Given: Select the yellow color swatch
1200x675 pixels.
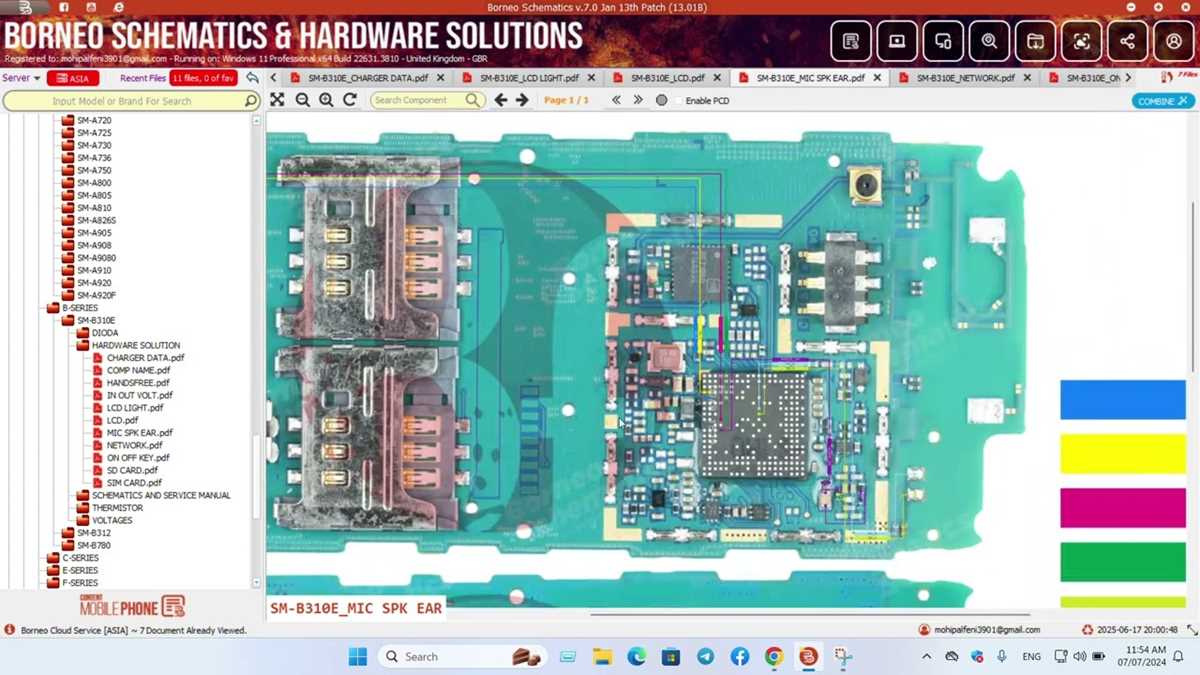Looking at the screenshot, I should (x=1122, y=453).
